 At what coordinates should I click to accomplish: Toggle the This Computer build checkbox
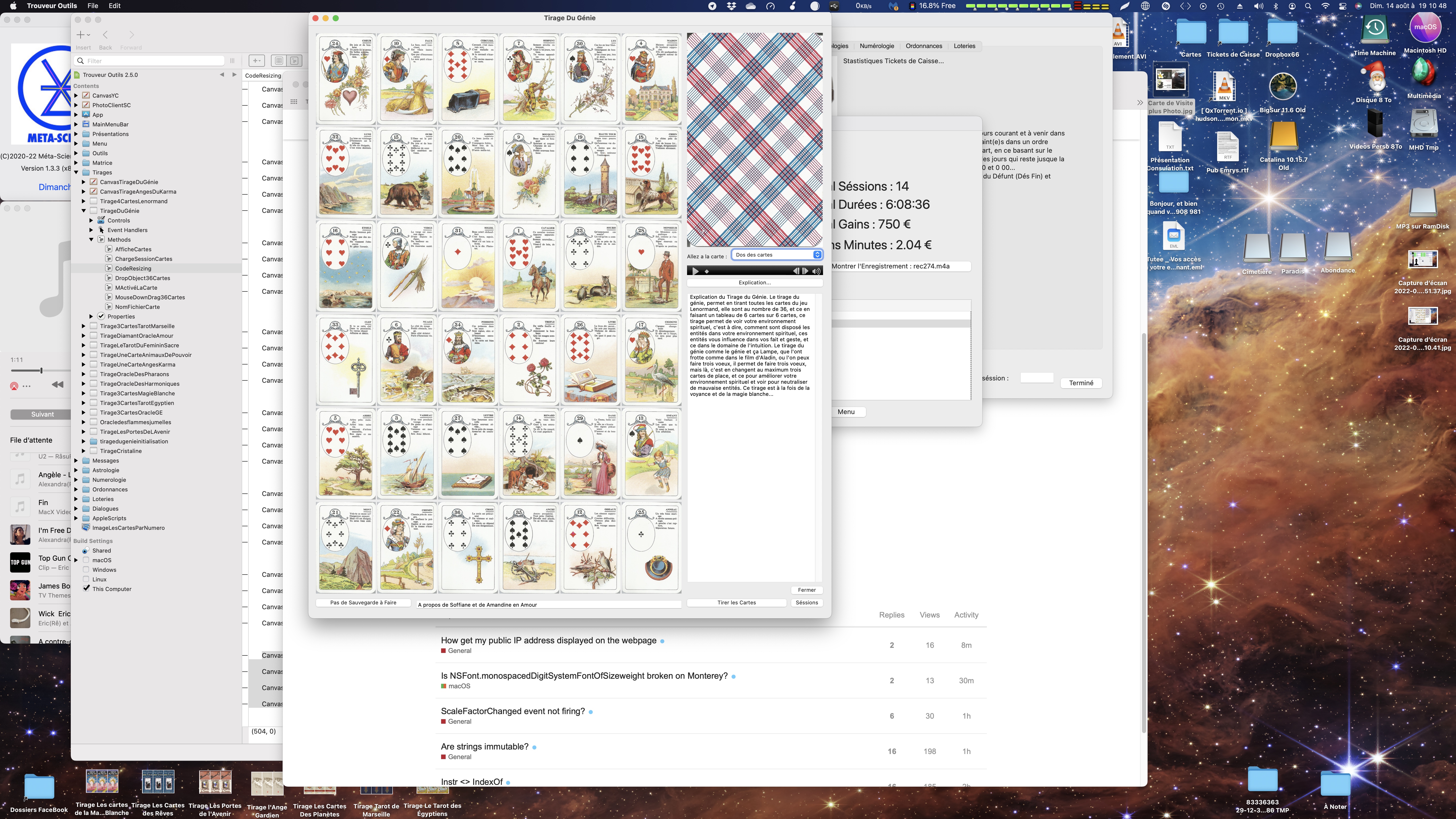click(86, 588)
